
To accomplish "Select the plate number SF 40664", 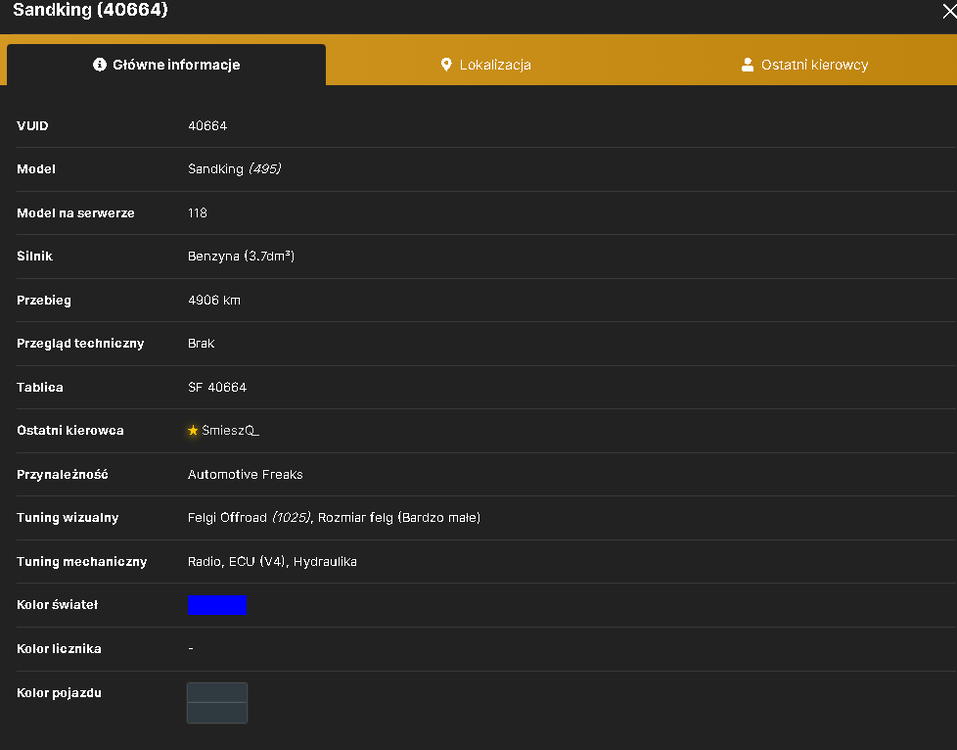I will pos(217,388).
